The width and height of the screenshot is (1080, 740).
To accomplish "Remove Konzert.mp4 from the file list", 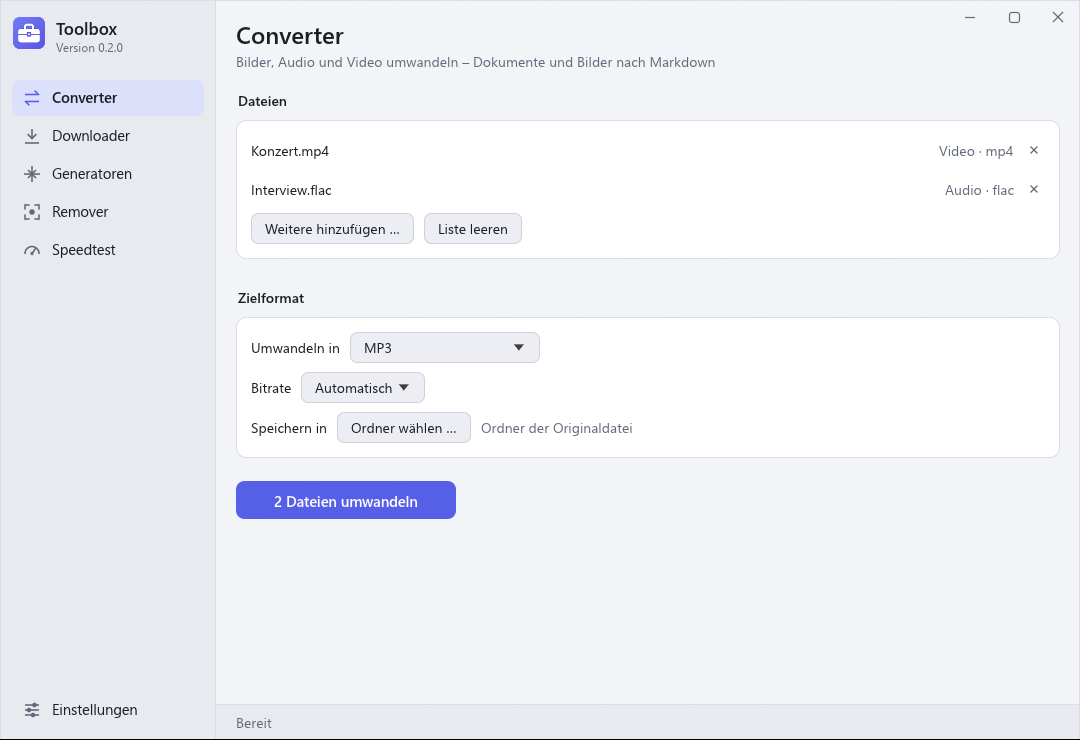I will point(1034,150).
